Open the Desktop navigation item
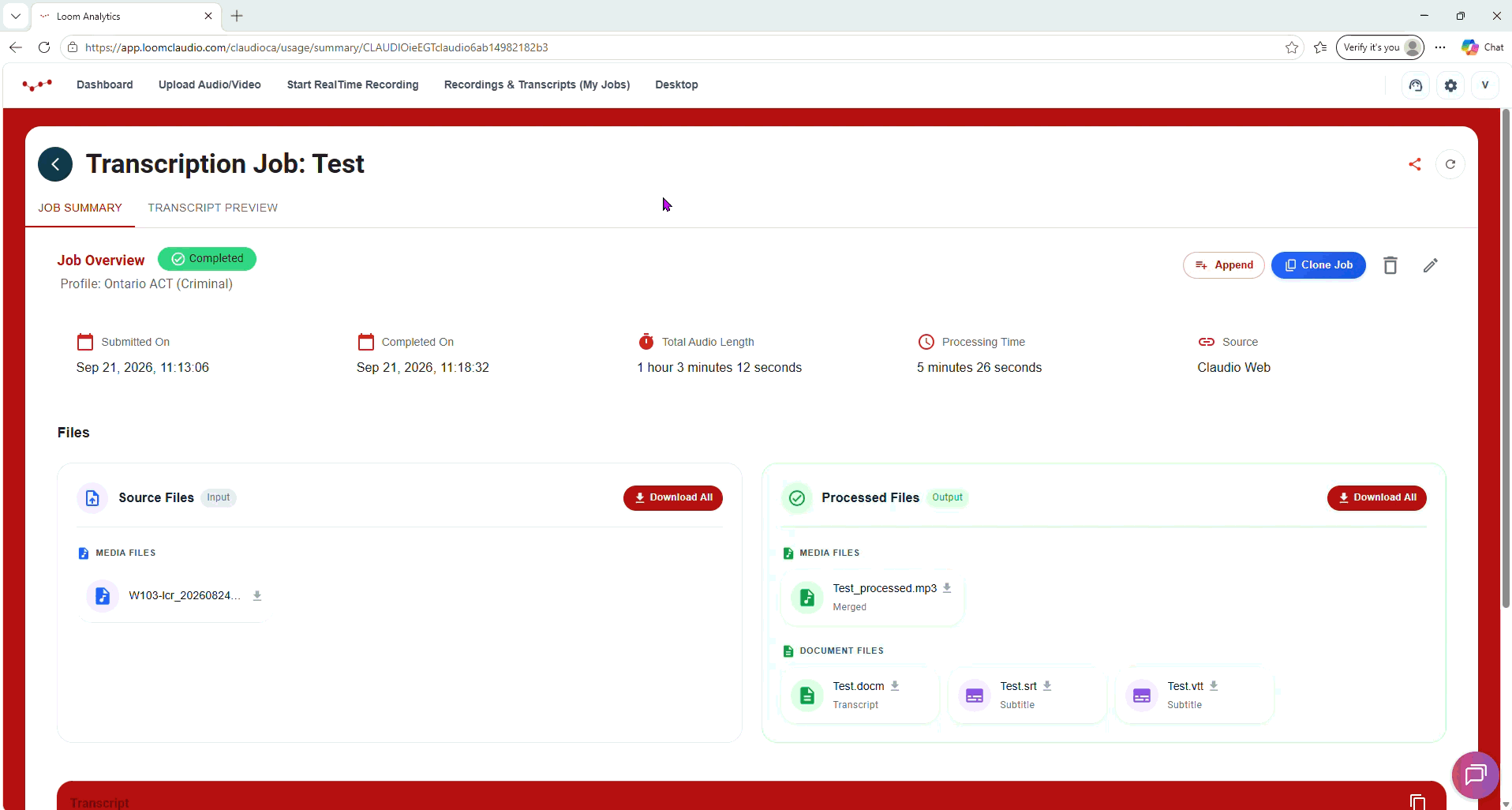 click(676, 84)
